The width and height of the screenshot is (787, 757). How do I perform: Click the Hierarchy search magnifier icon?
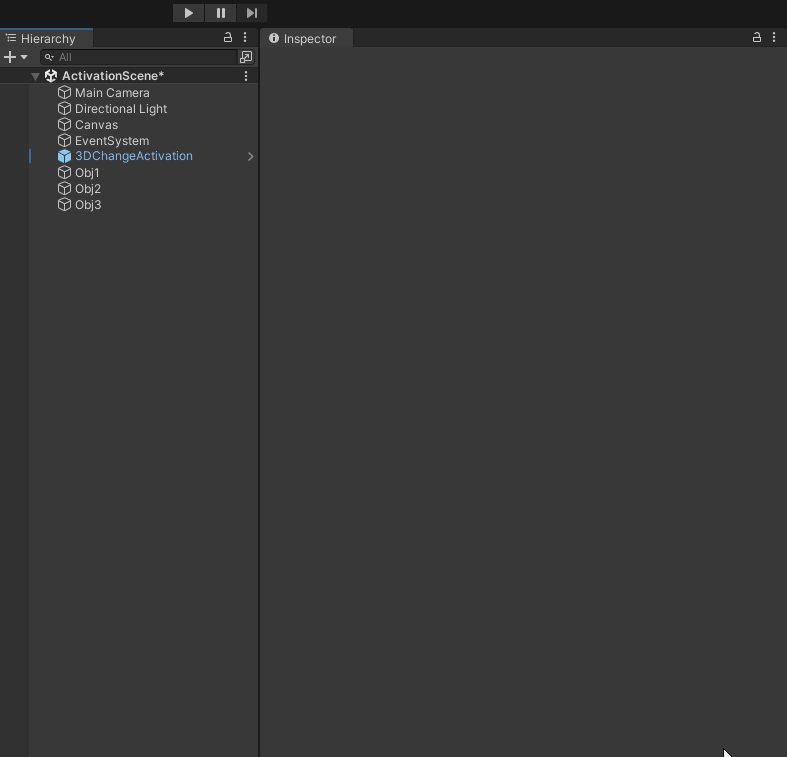[49, 57]
